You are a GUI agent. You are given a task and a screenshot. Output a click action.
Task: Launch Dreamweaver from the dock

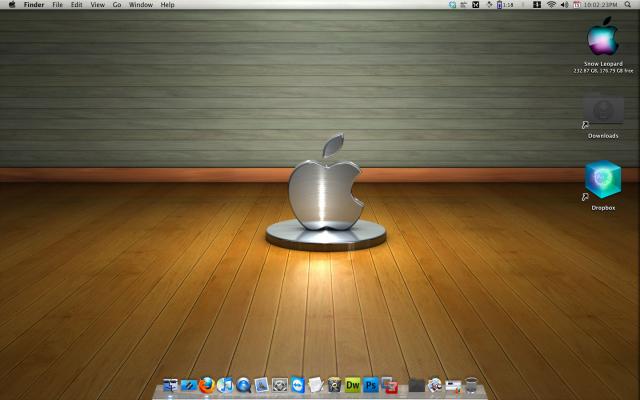(353, 385)
